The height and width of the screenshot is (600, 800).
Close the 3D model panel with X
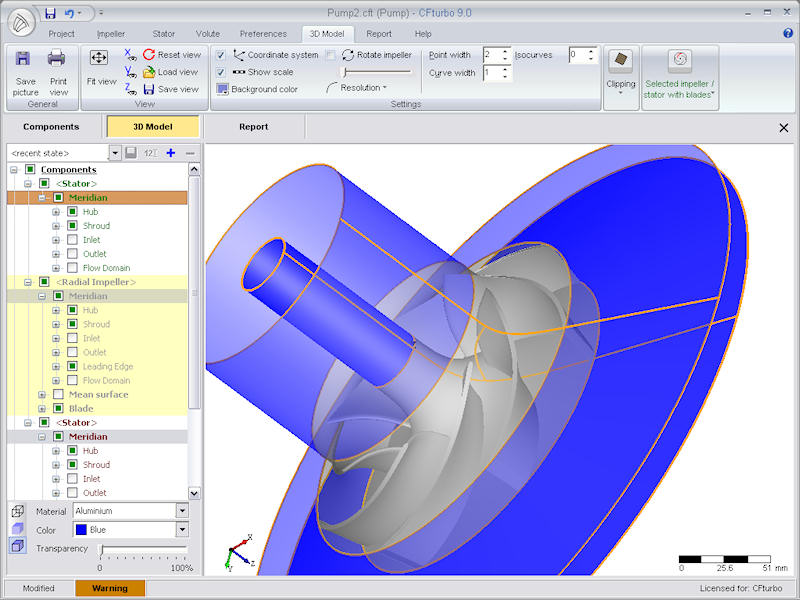(784, 128)
